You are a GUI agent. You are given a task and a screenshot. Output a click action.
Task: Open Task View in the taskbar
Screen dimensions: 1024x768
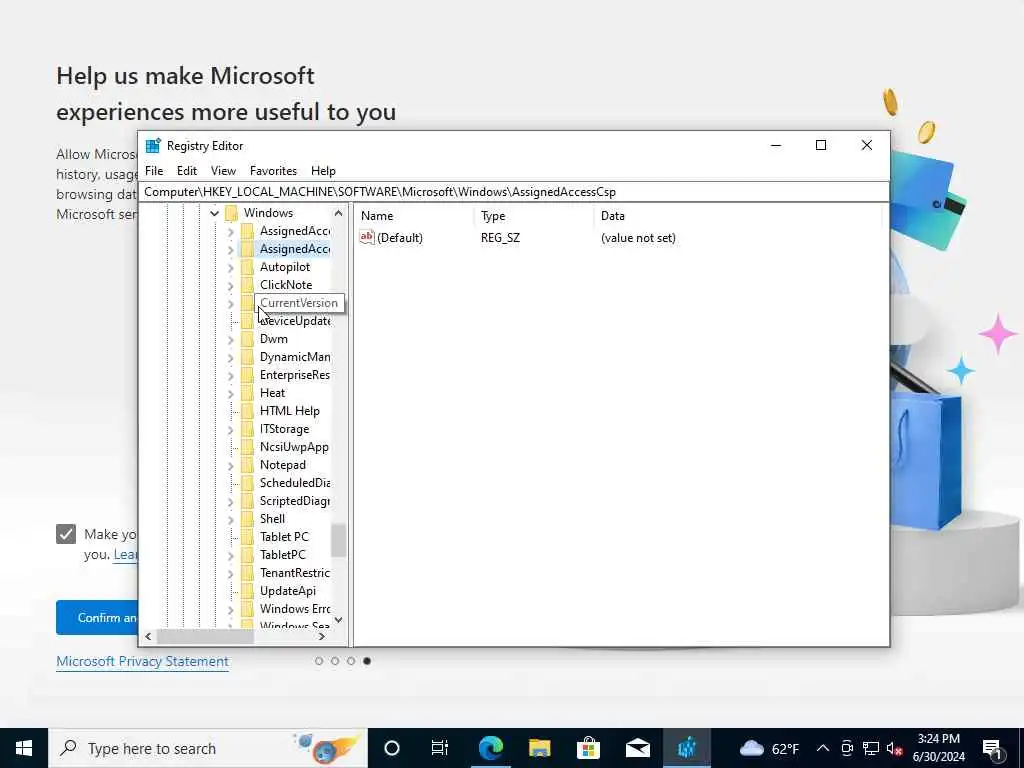point(440,748)
